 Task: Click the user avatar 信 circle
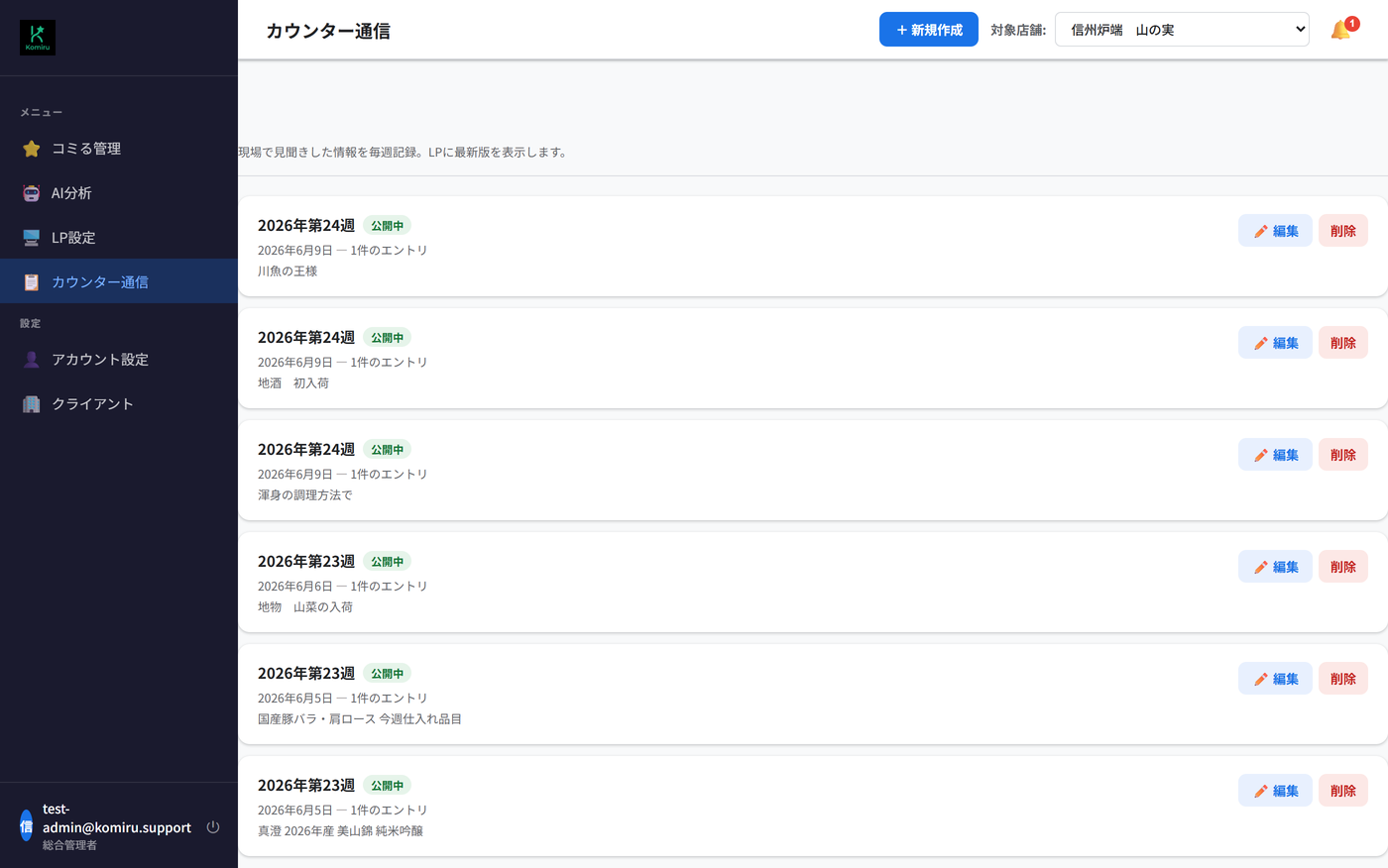click(x=27, y=825)
